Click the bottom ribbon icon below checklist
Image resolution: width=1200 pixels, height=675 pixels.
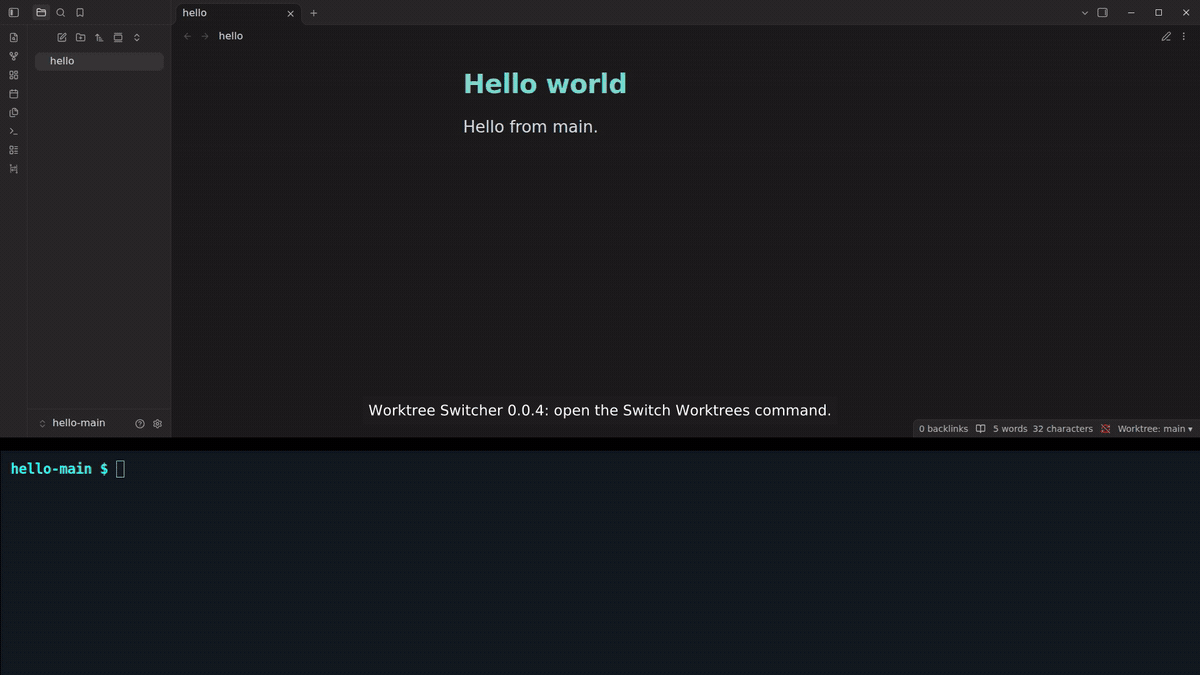point(13,169)
